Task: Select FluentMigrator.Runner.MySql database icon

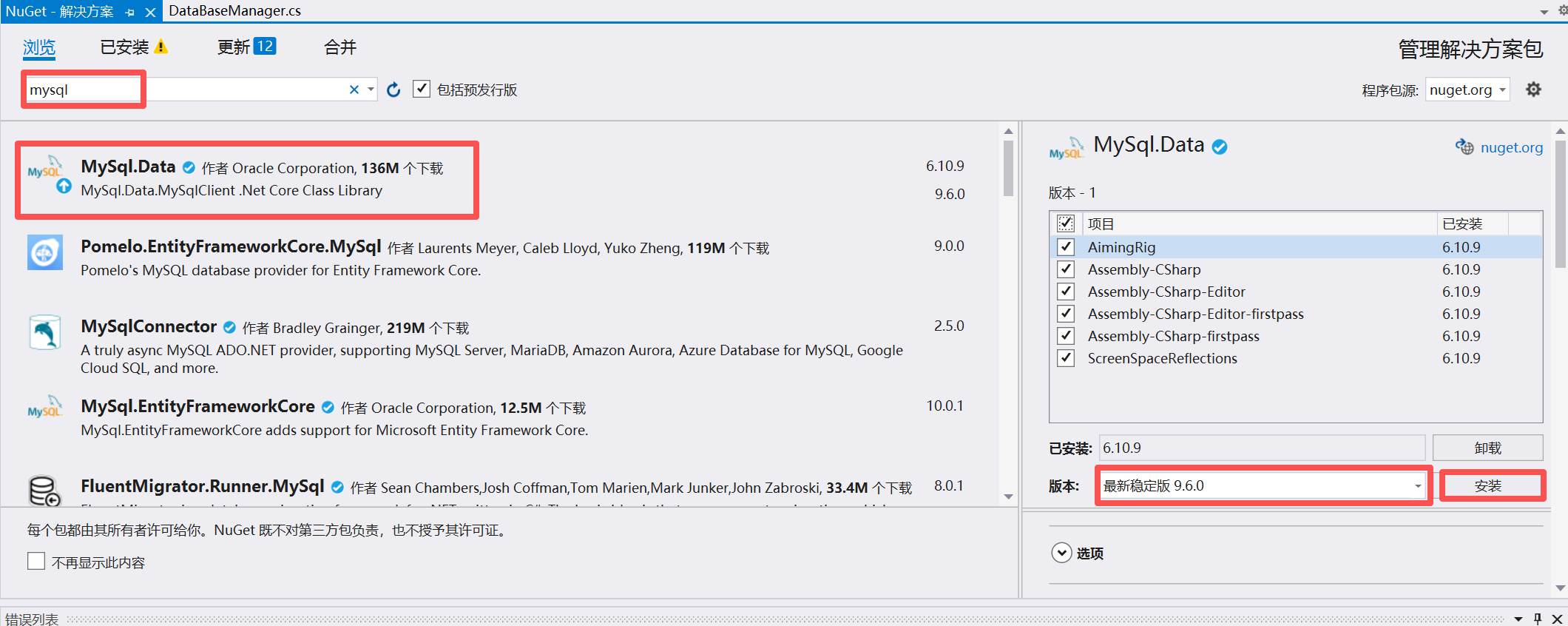Action: point(44,491)
